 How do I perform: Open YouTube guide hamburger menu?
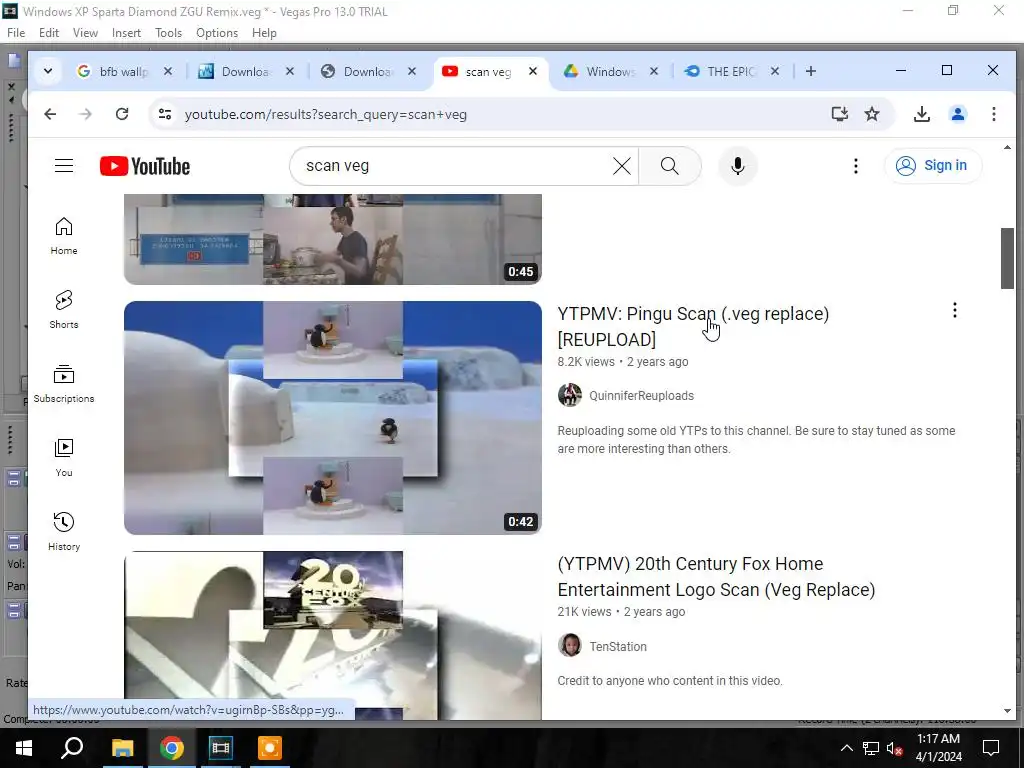click(x=64, y=166)
